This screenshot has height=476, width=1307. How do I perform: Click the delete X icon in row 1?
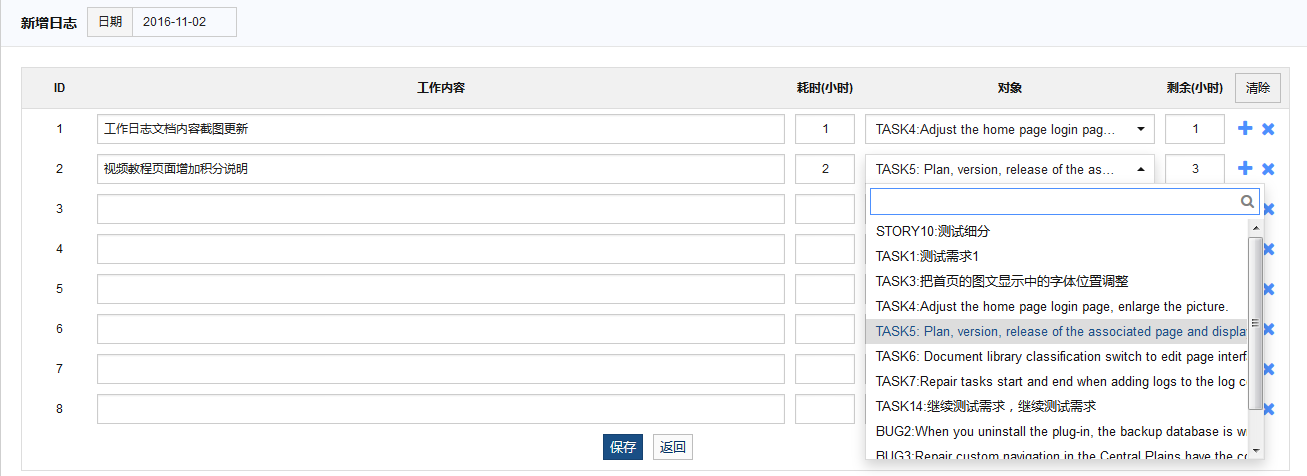point(1268,129)
